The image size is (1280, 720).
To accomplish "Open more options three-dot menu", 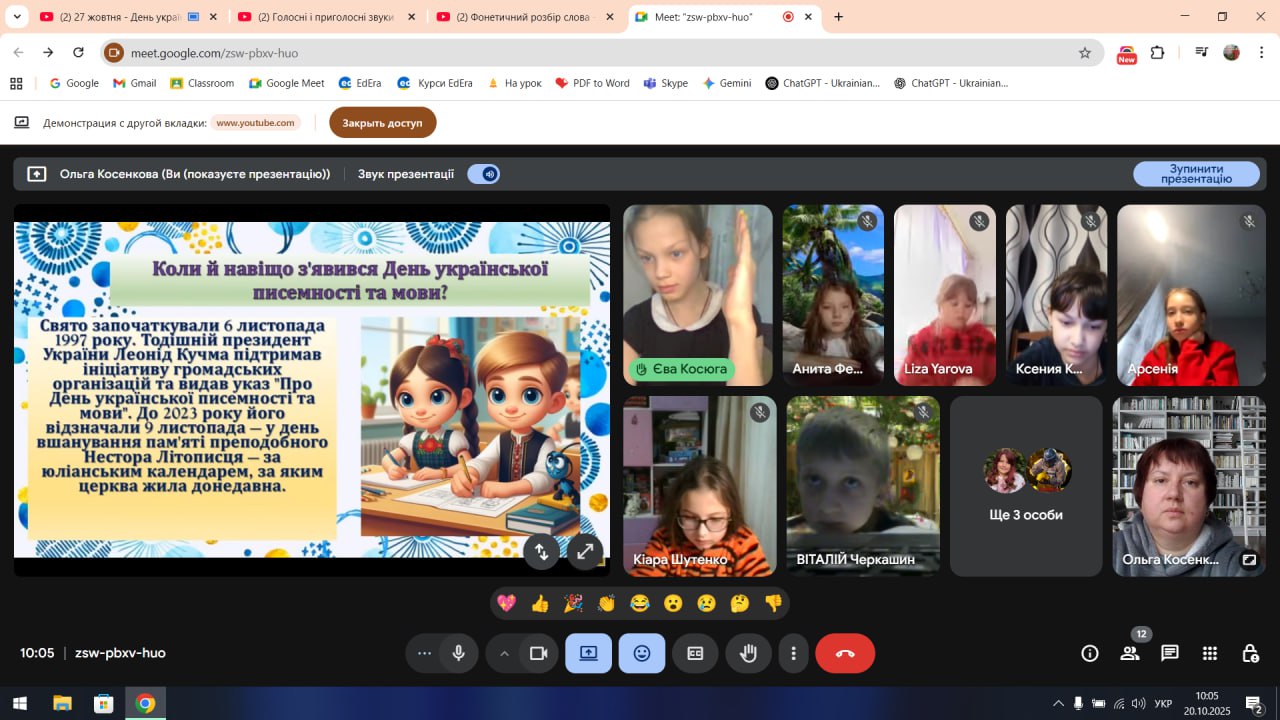I will click(793, 653).
